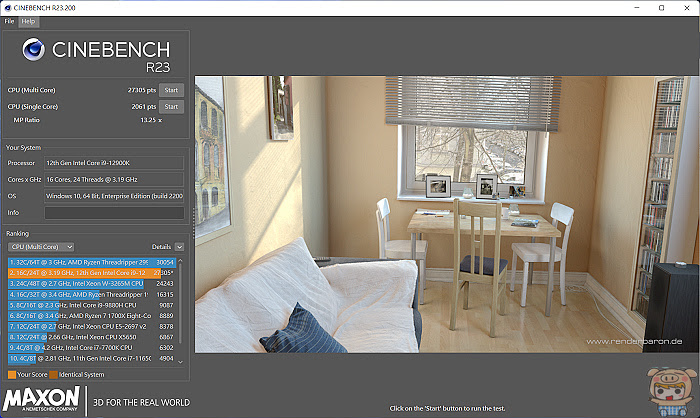This screenshot has height=418, width=700.
Task: Maximize the Cinebench window
Action: coord(662,8)
